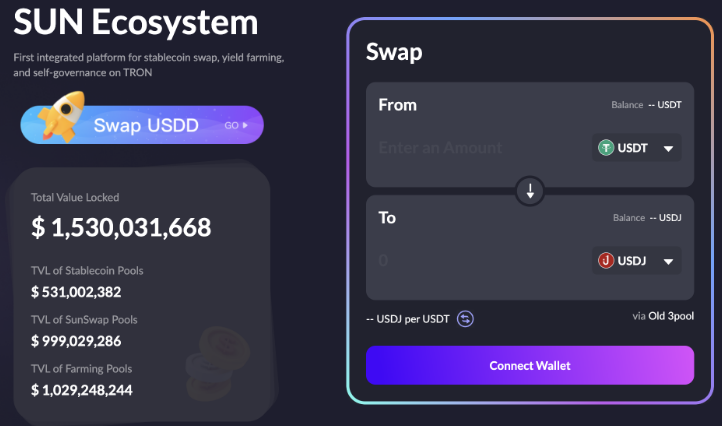Toggle the USDJ per USDT rate switch
The height and width of the screenshot is (426, 722).
click(465, 319)
